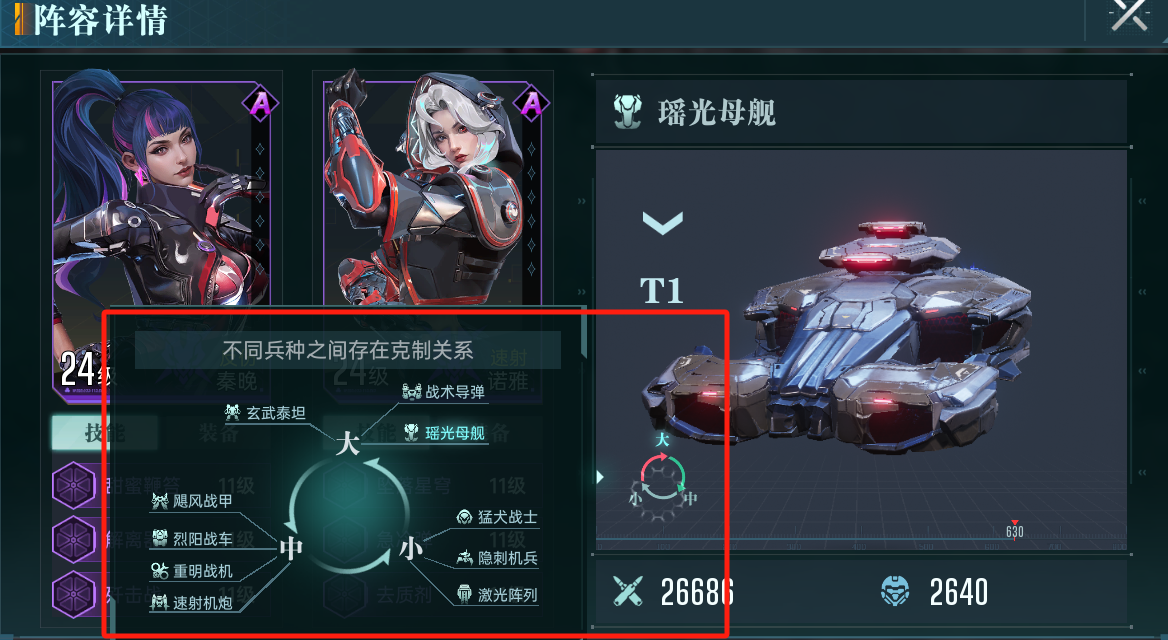This screenshot has height=640, width=1168.
Task: Select 重明战机 unit entry
Action: pyautogui.click(x=192, y=571)
